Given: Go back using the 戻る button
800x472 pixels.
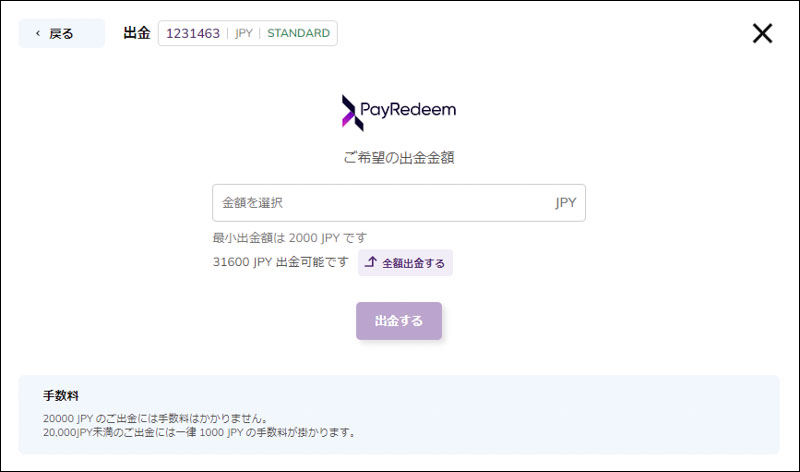Looking at the screenshot, I should coord(61,33).
